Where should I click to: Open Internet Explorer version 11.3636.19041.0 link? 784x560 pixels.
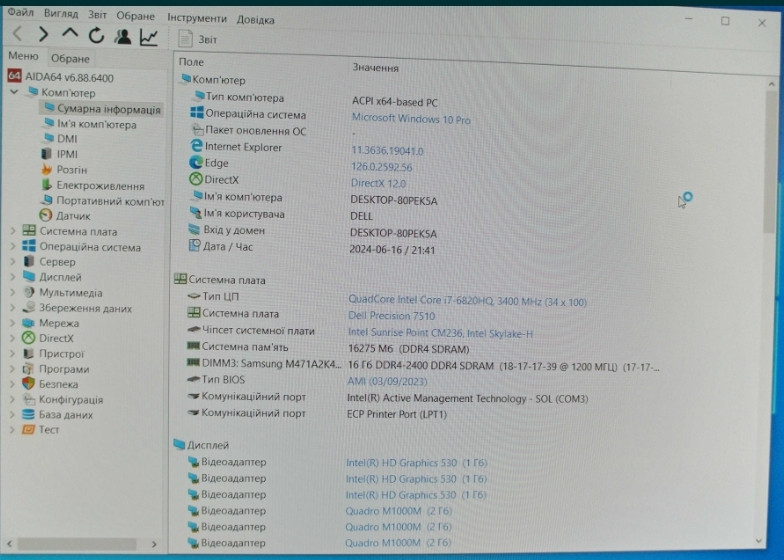(387, 150)
